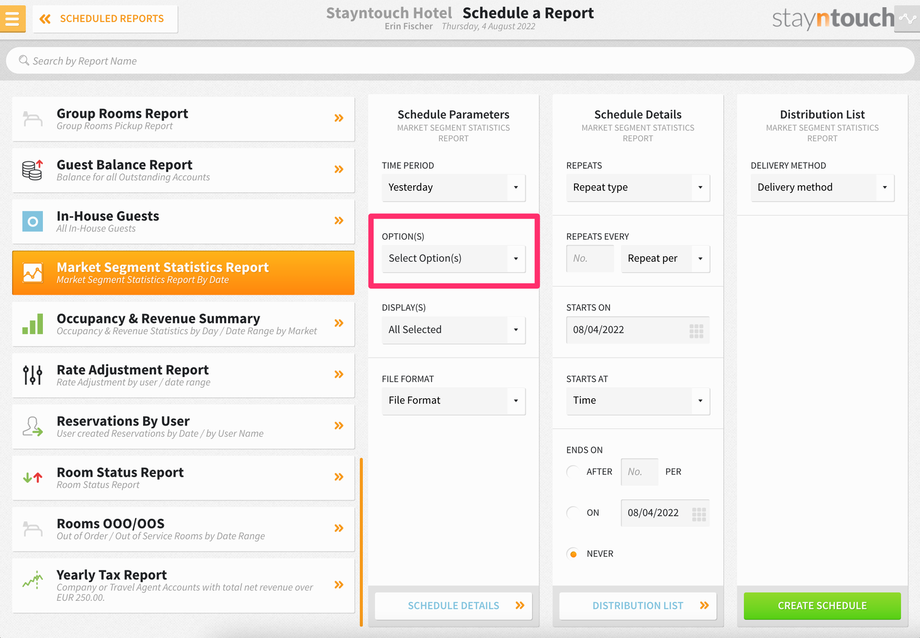Click the Guest Balance Report coins icon
This screenshot has width=920, height=638.
click(x=33, y=170)
